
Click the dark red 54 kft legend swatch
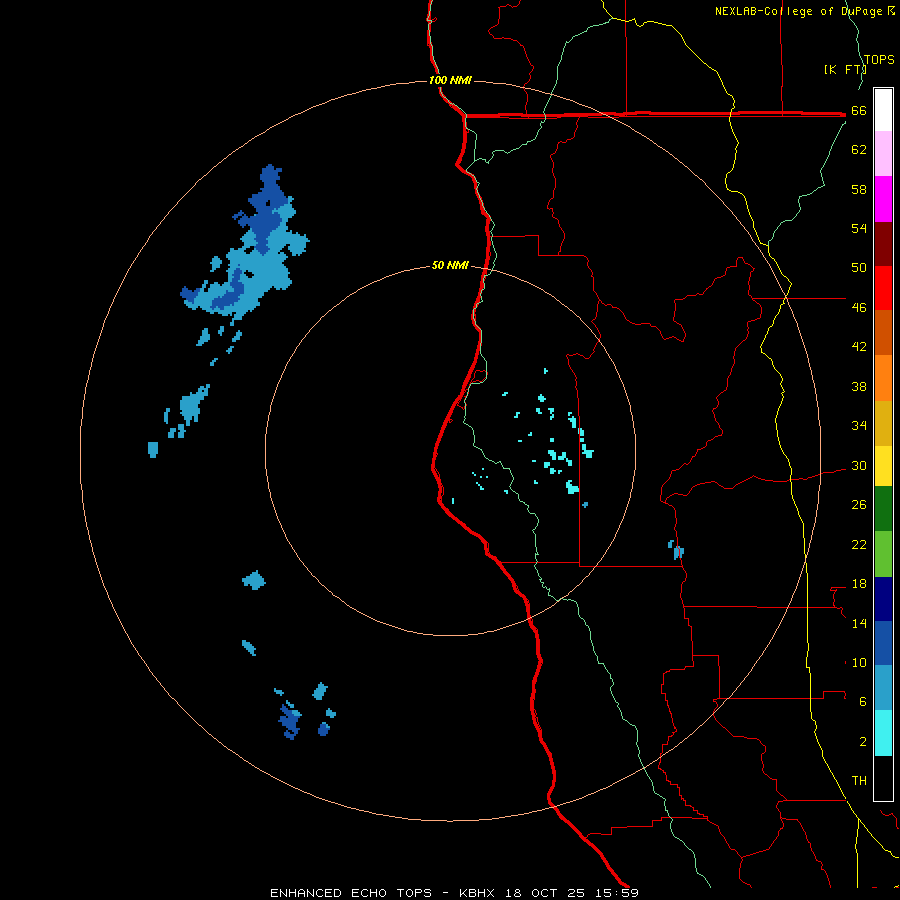[x=883, y=244]
